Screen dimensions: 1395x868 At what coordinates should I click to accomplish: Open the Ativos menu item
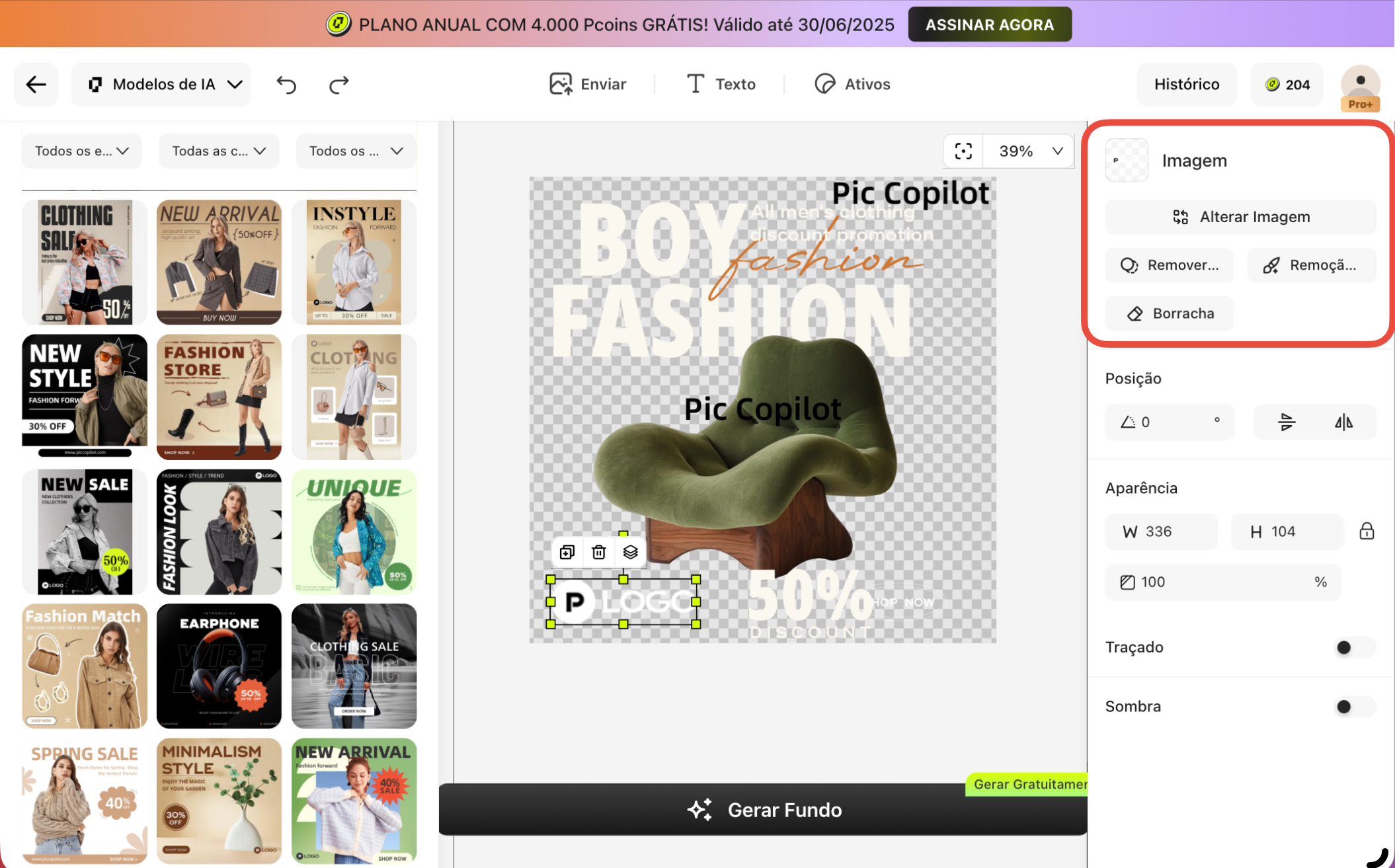point(853,85)
